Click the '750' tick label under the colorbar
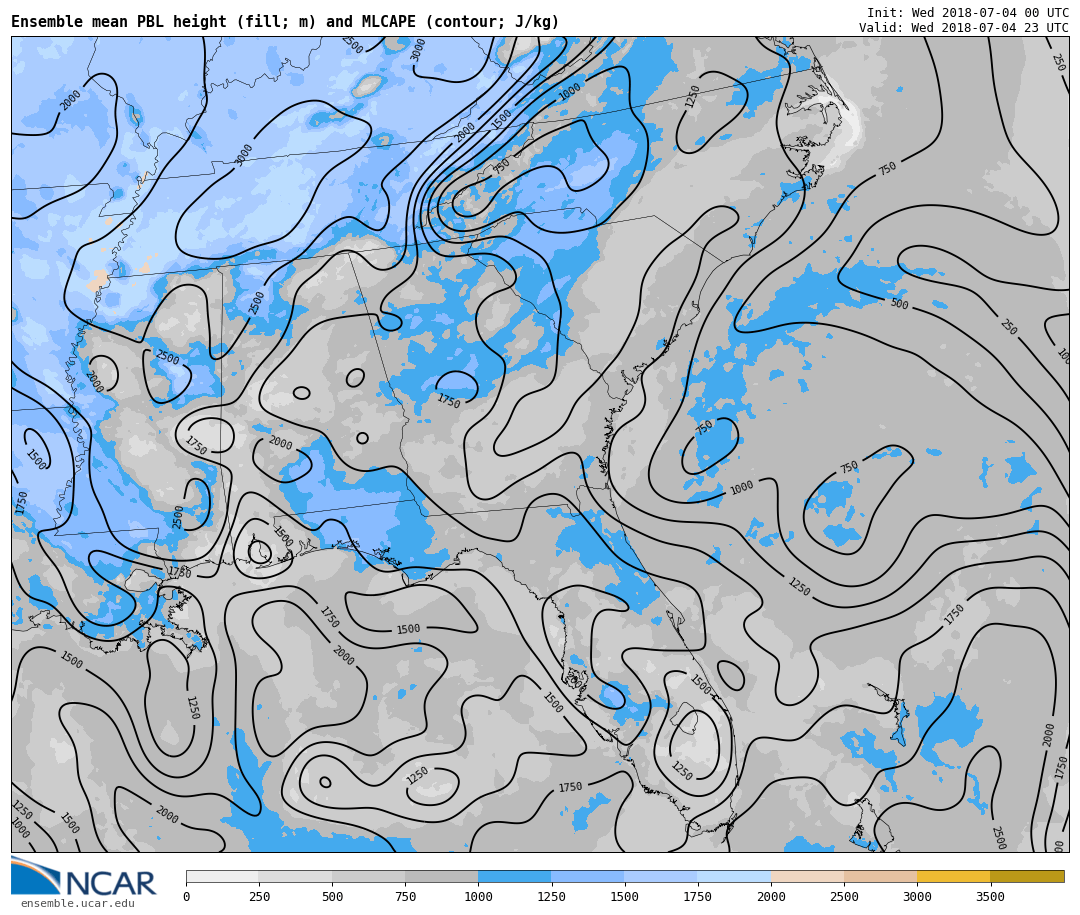 coord(405,896)
